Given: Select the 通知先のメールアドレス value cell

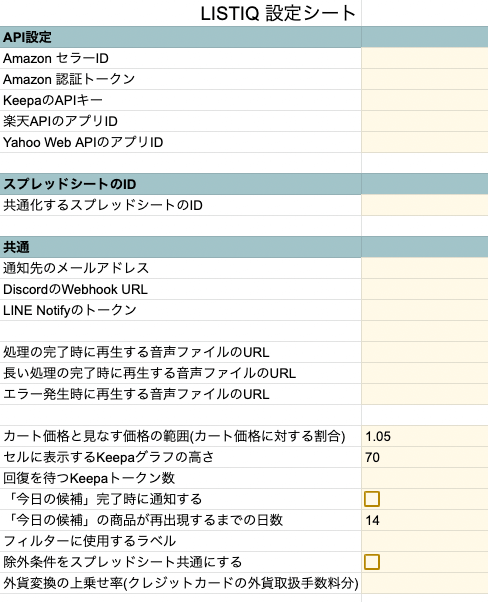Looking at the screenshot, I should (x=425, y=268).
